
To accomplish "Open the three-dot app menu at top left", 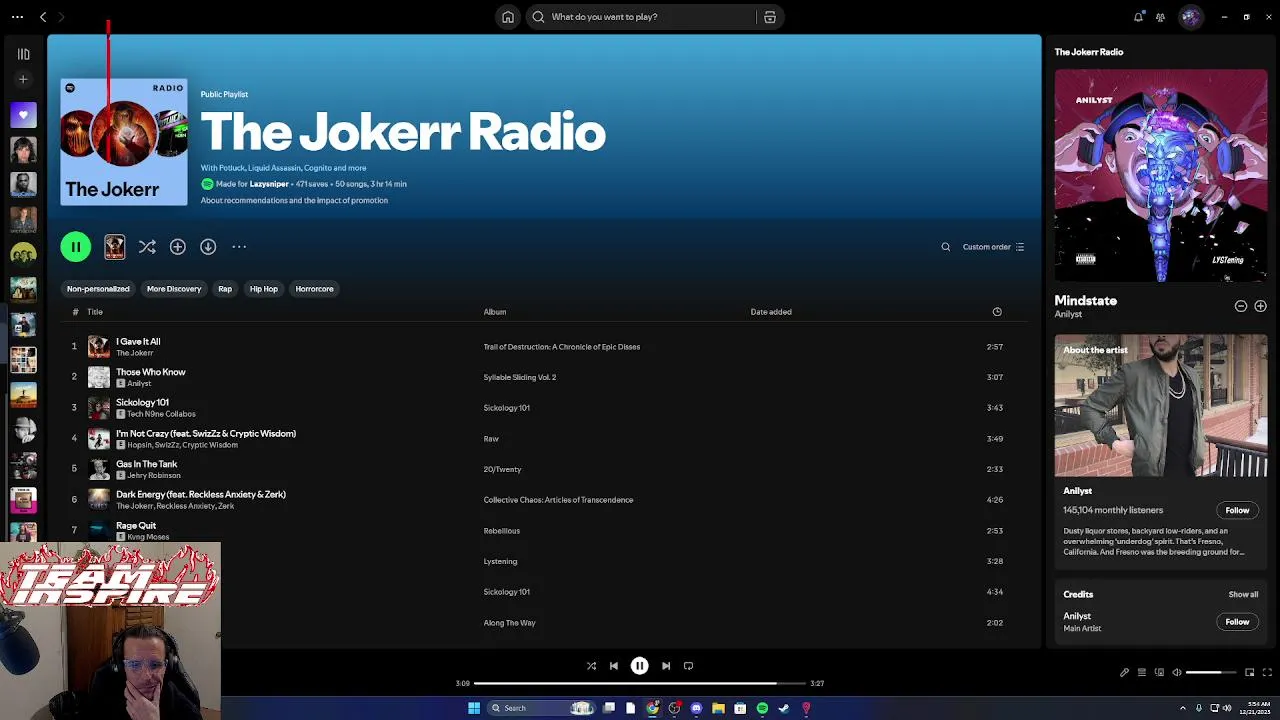I will [17, 17].
